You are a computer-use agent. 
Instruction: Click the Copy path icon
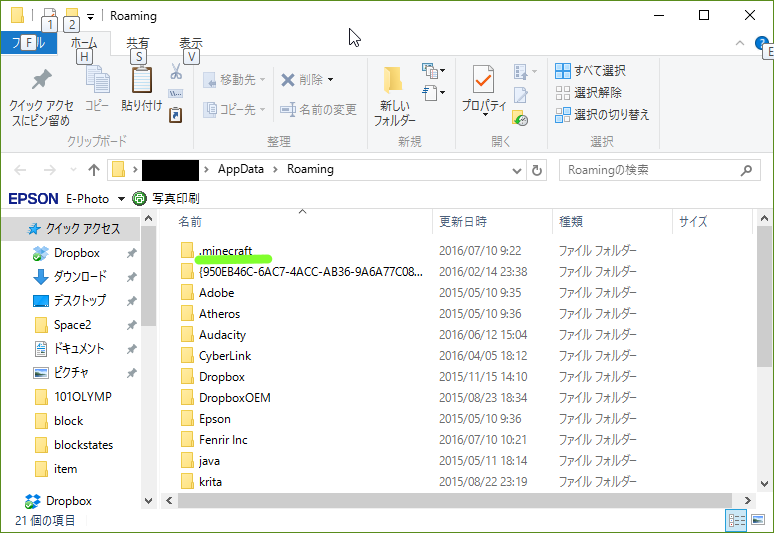pyautogui.click(x=176, y=93)
